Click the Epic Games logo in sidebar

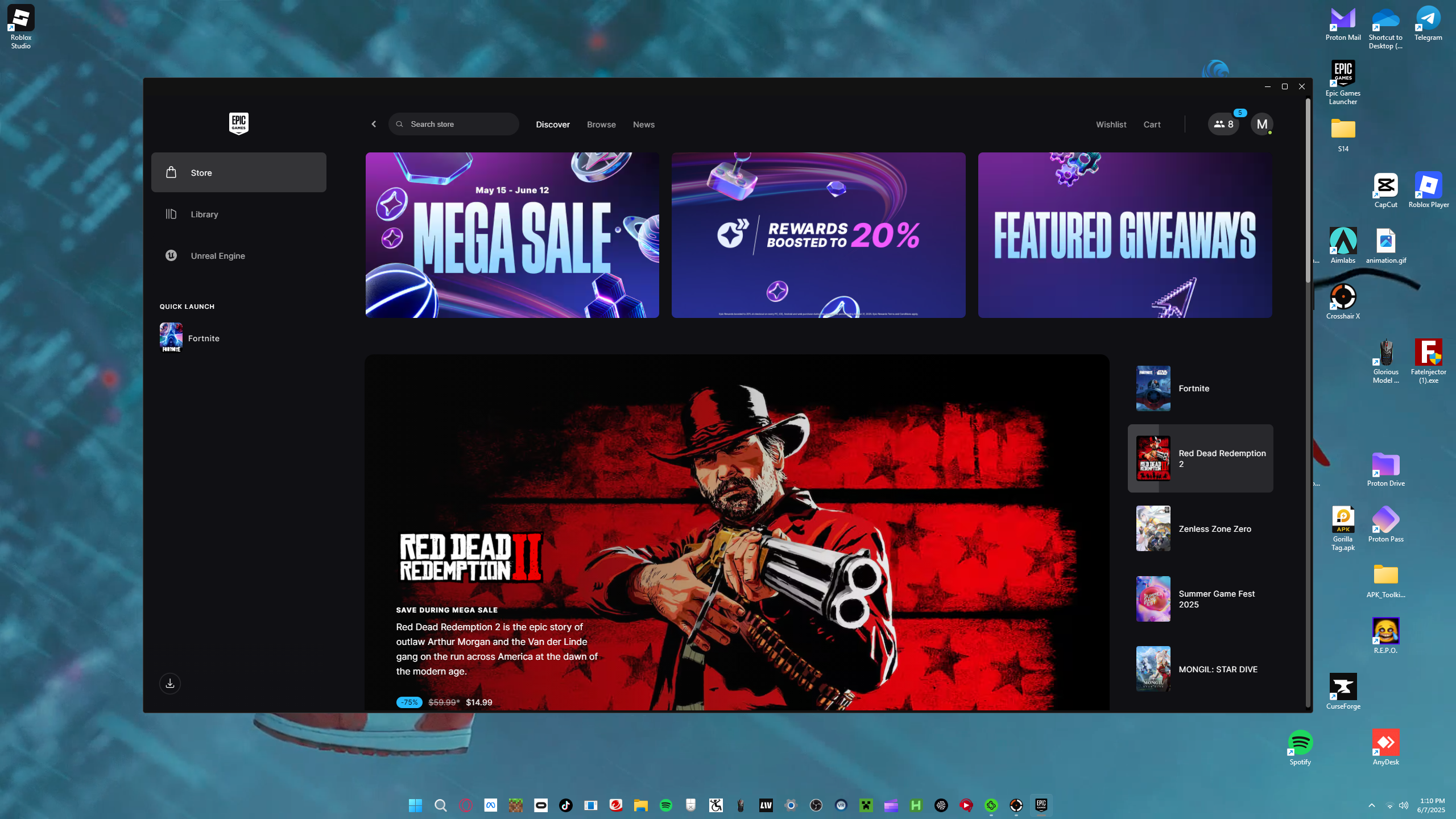pos(238,123)
